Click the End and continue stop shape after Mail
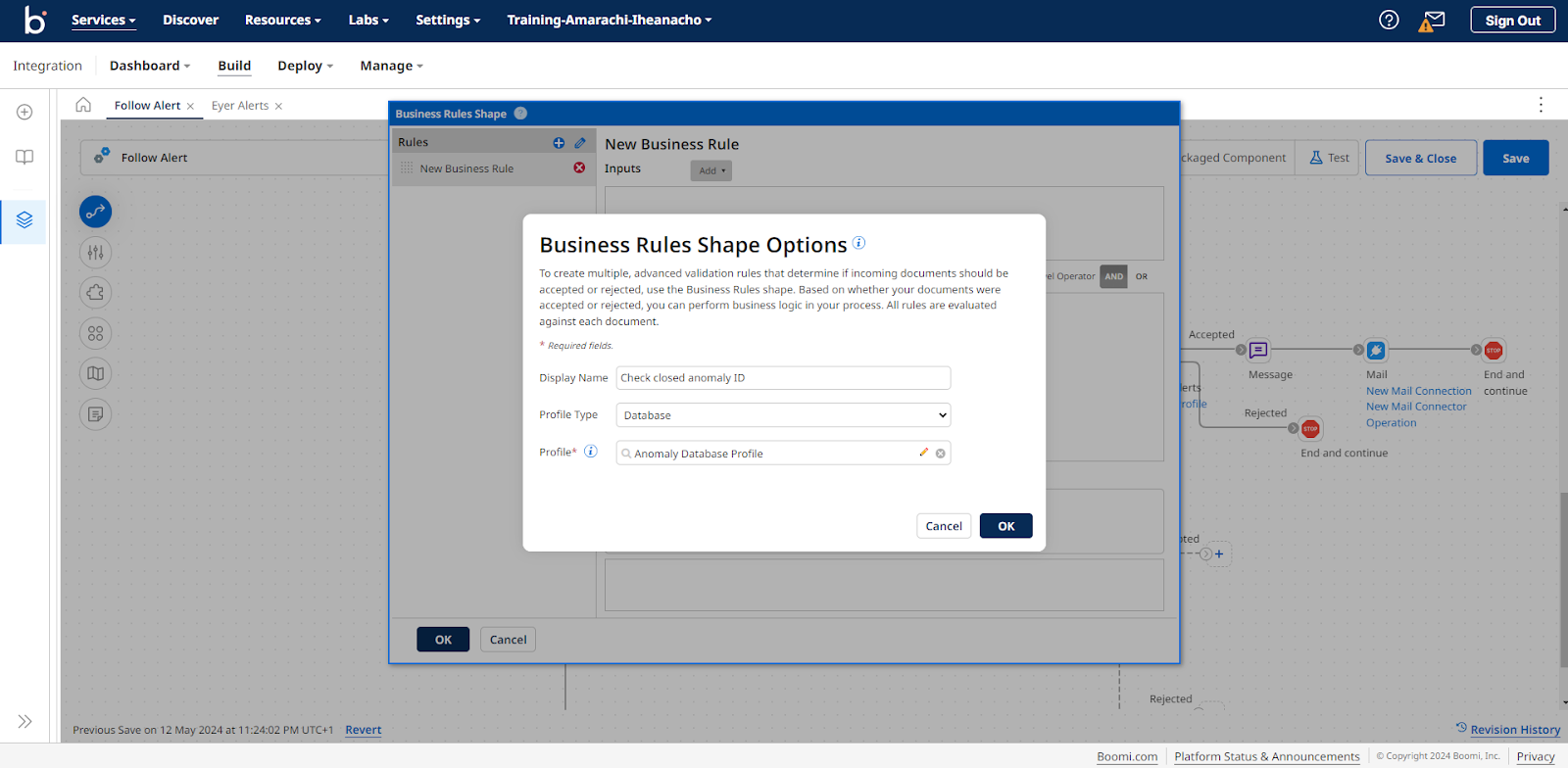 tap(1494, 350)
